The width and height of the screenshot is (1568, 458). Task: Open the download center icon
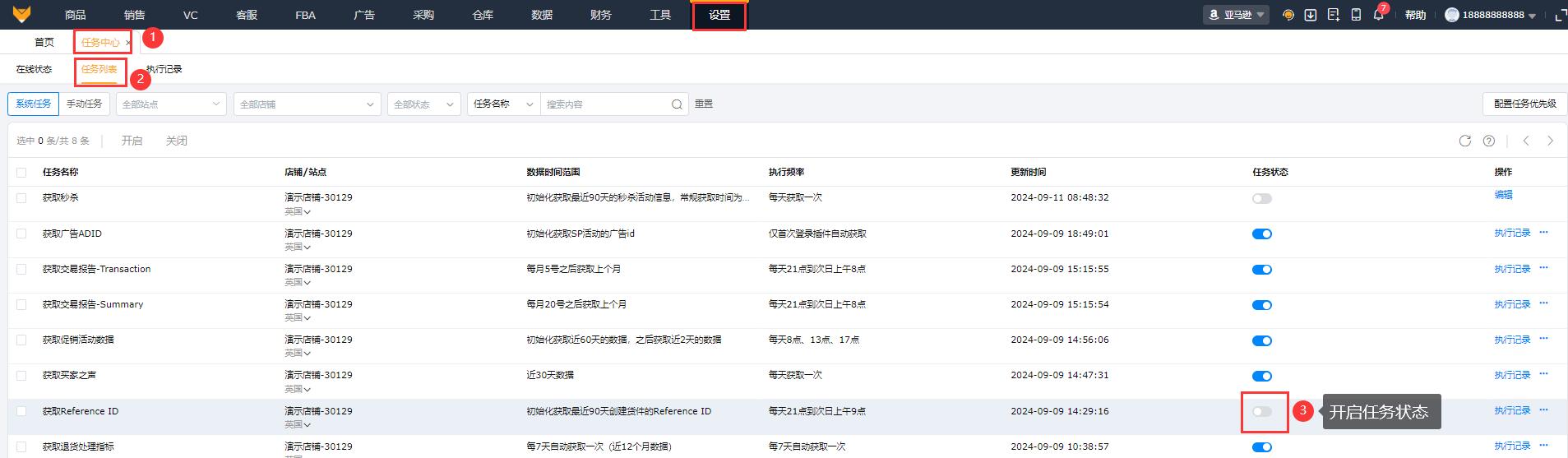[x=1311, y=15]
